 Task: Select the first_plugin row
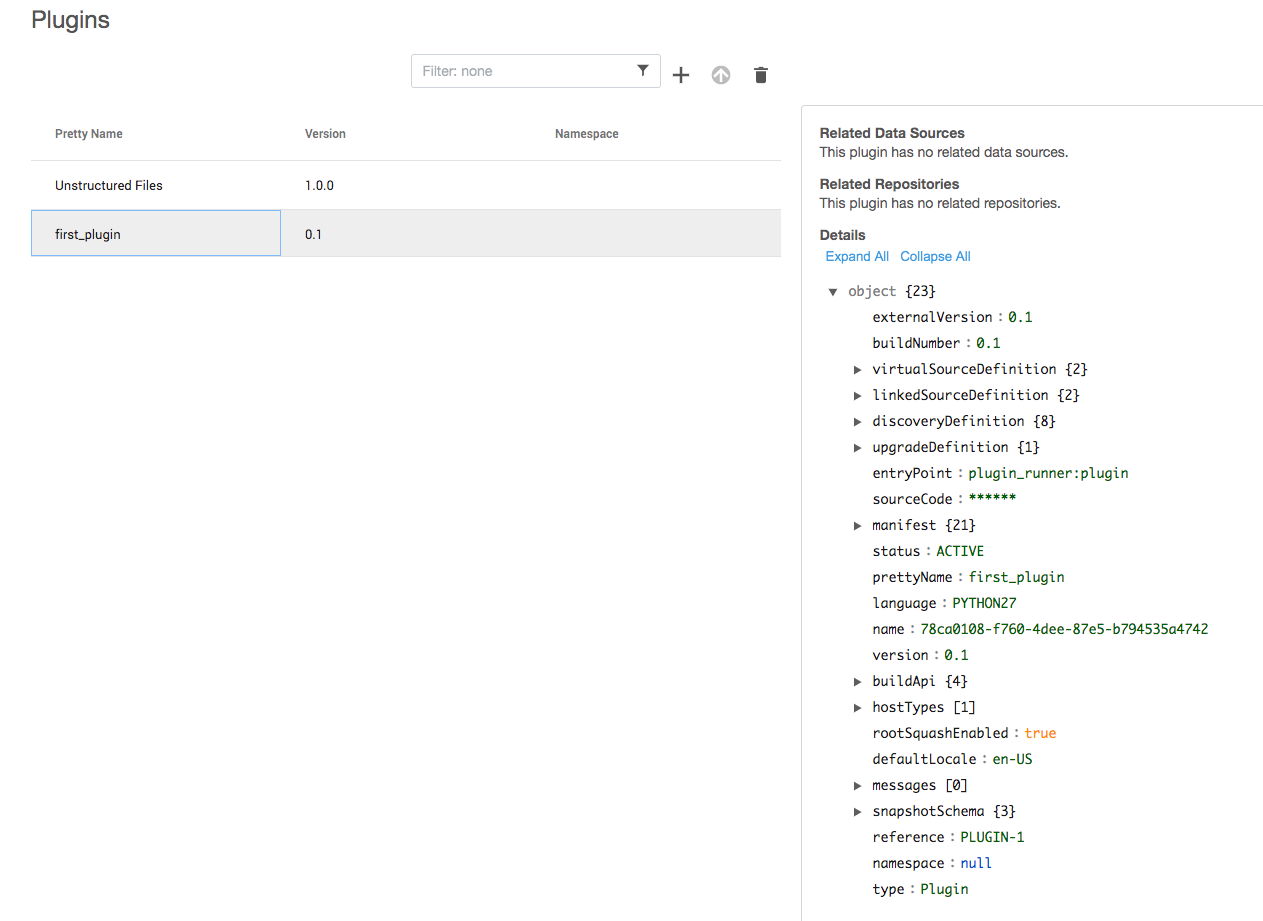click(x=88, y=235)
